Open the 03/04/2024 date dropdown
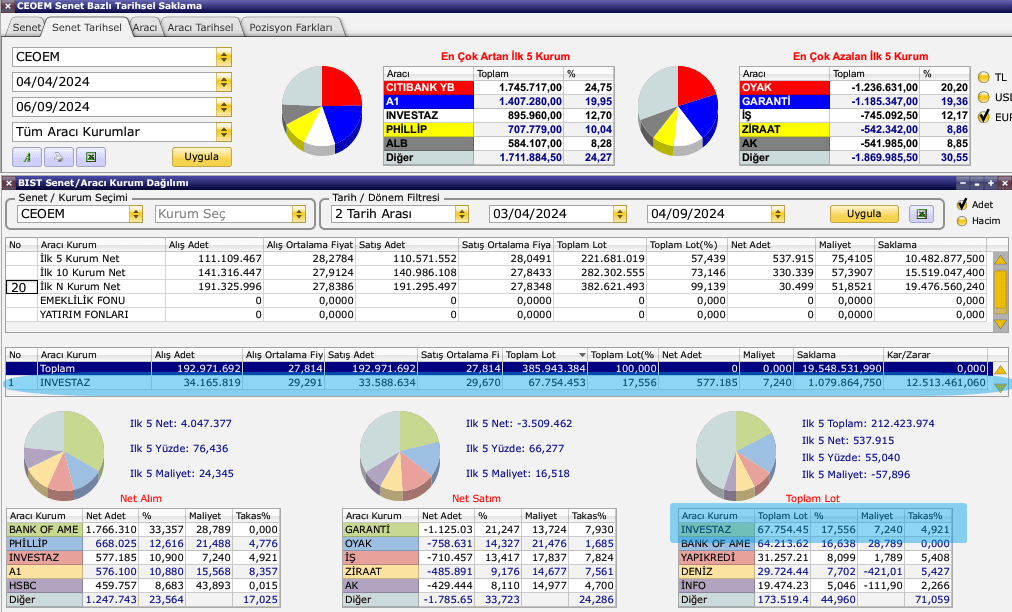This screenshot has height=612, width=1012. 620,214
